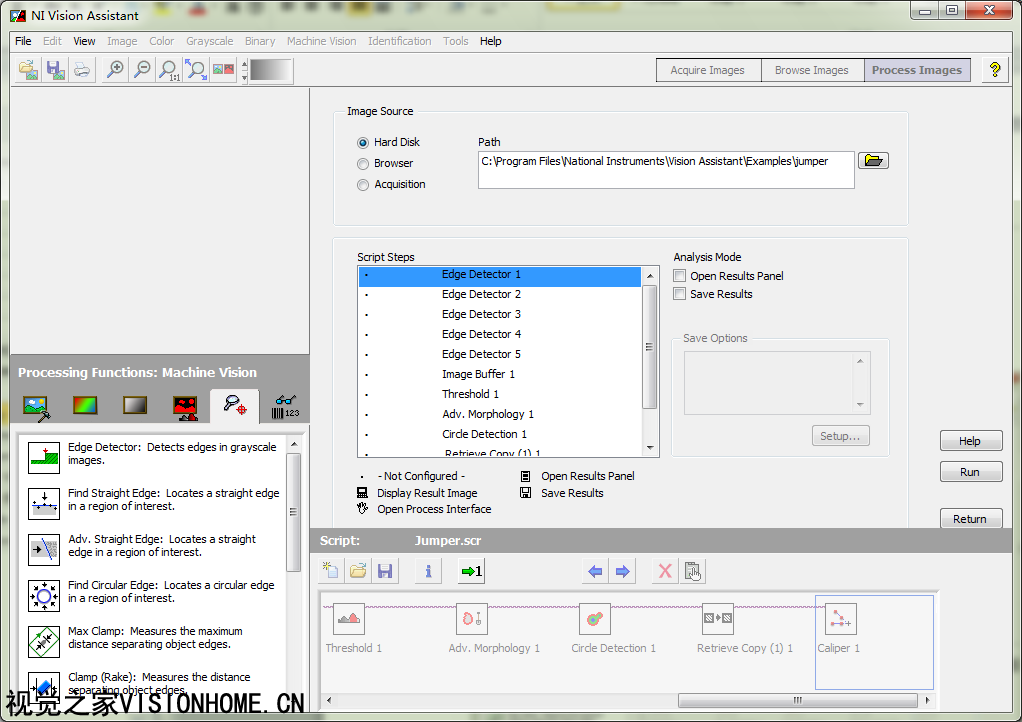The height and width of the screenshot is (722, 1022).
Task: Check the Save Results checkbox
Action: tap(680, 294)
